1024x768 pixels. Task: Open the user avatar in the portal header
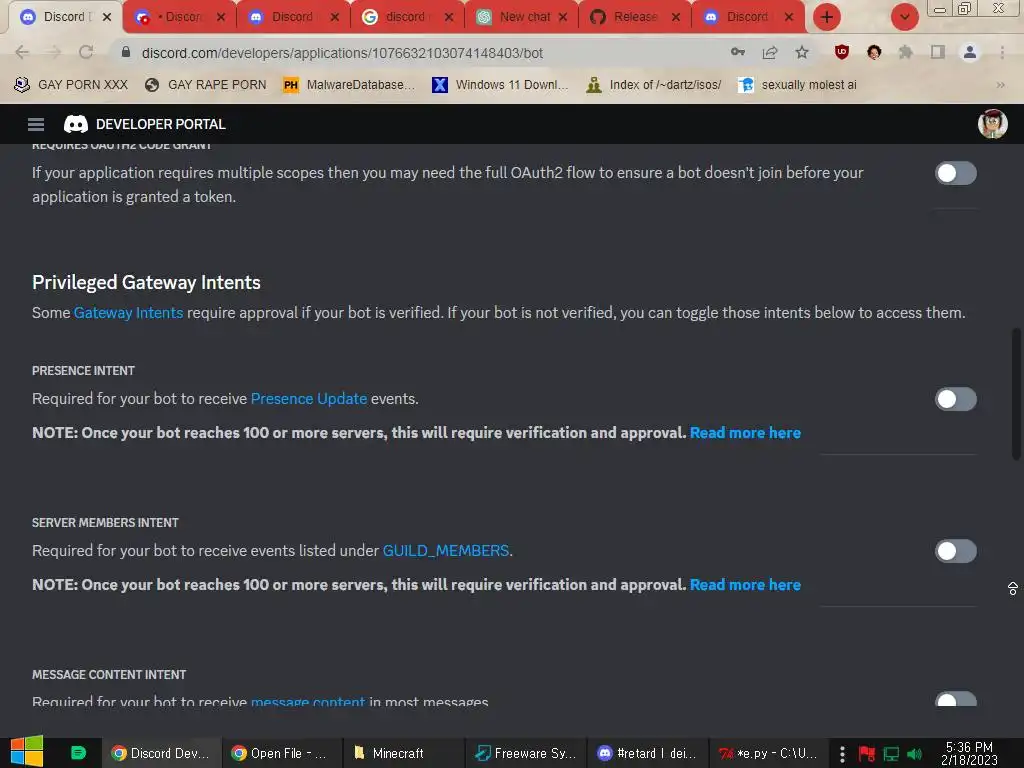click(x=992, y=124)
